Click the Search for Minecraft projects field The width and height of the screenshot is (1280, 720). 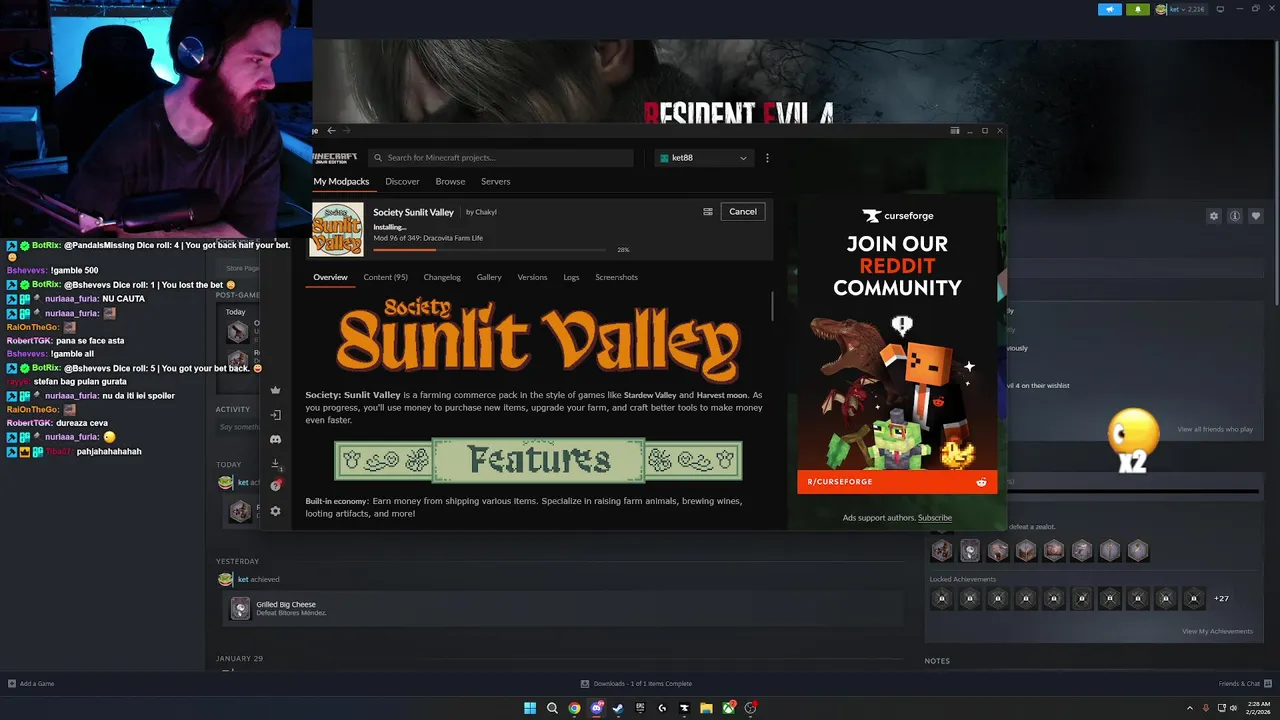(x=501, y=158)
